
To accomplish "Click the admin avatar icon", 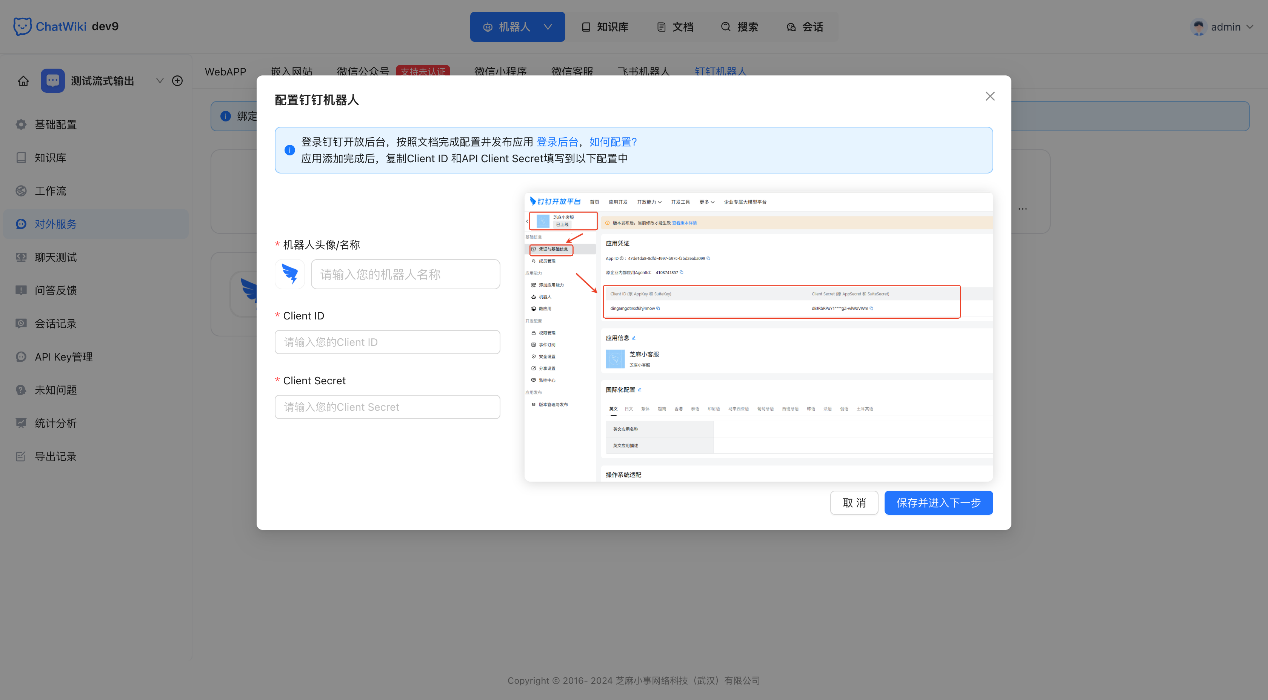I will point(1199,27).
